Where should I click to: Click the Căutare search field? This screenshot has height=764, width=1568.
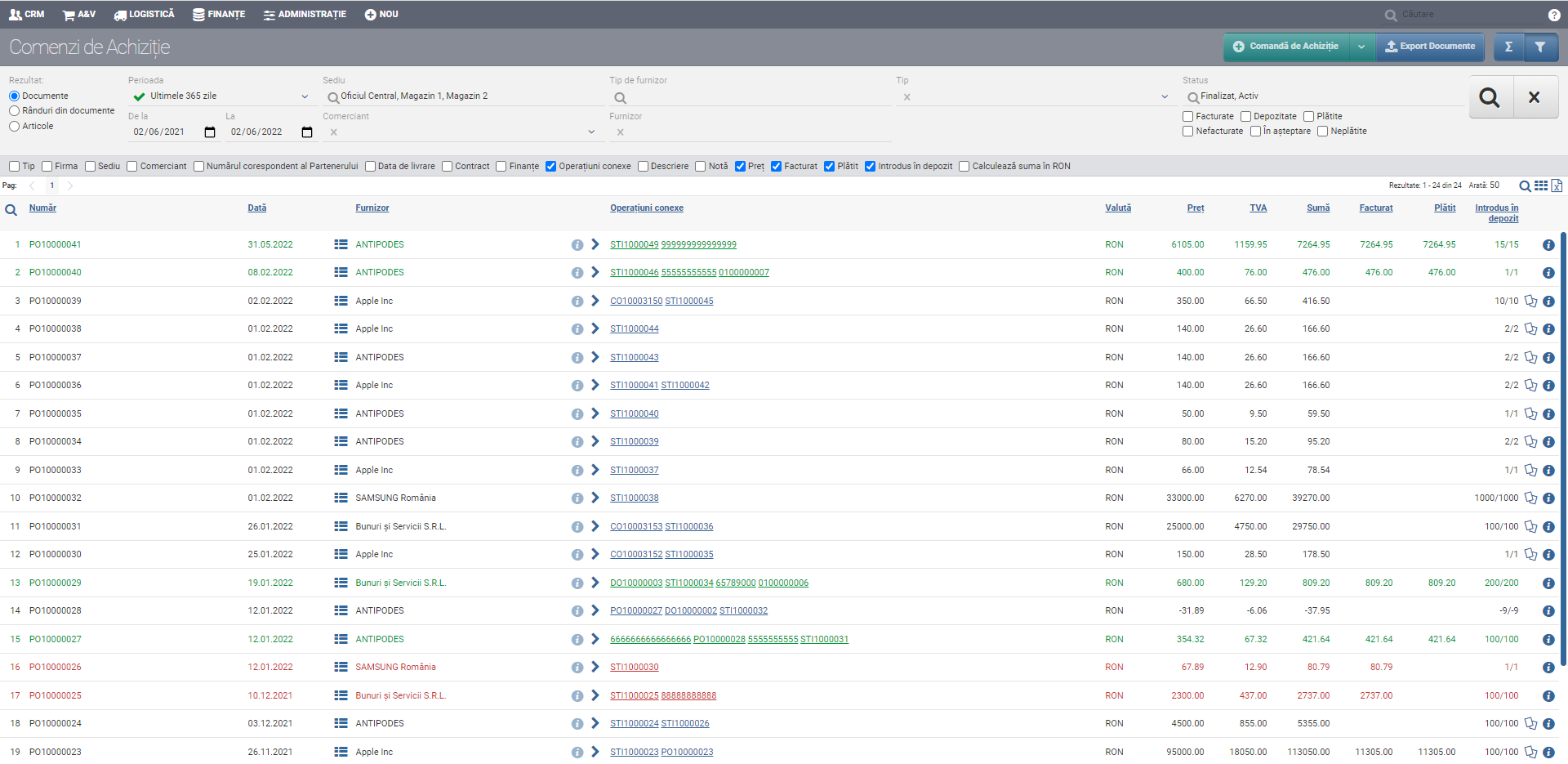[x=1462, y=15]
